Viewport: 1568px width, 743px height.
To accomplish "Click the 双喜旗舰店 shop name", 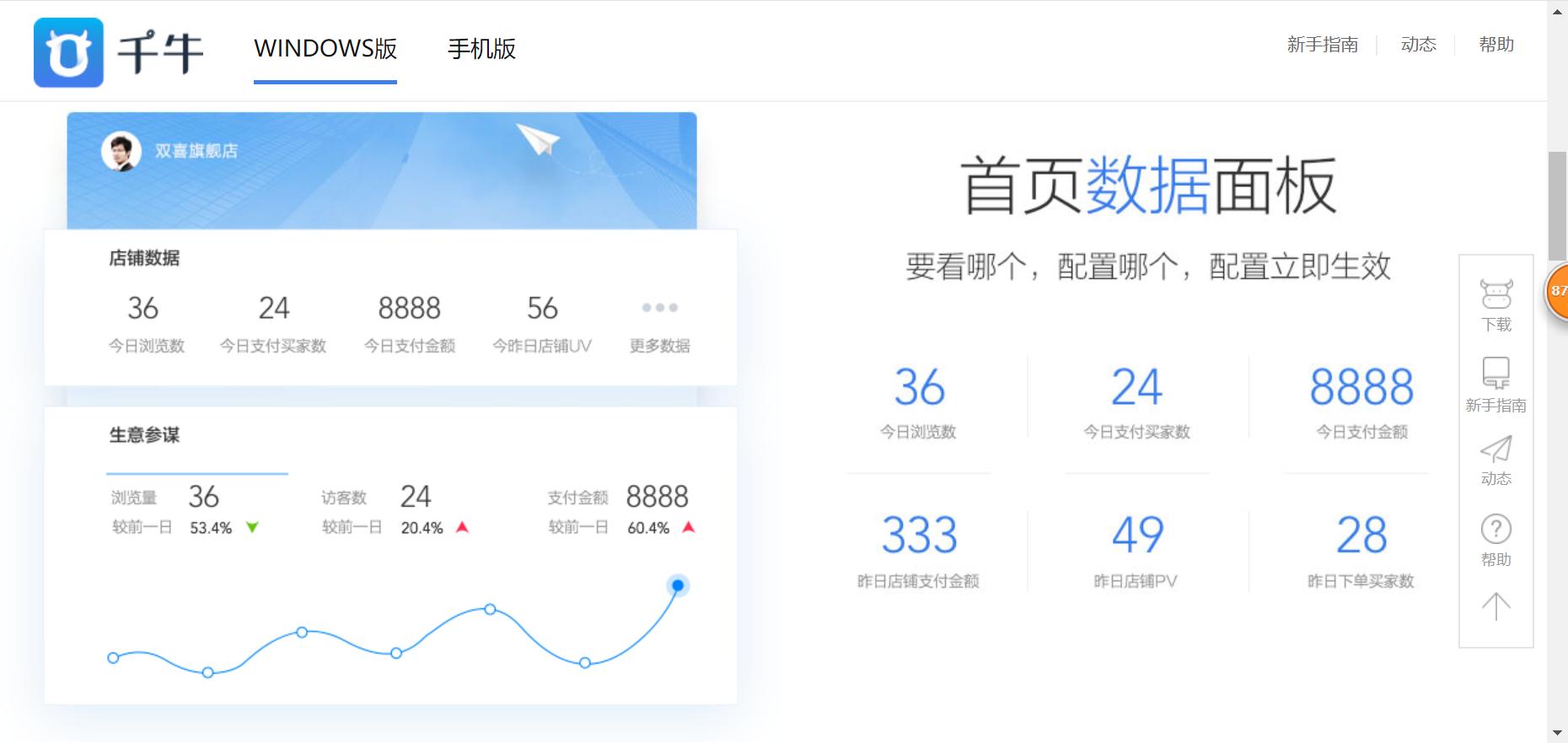I will point(196,151).
